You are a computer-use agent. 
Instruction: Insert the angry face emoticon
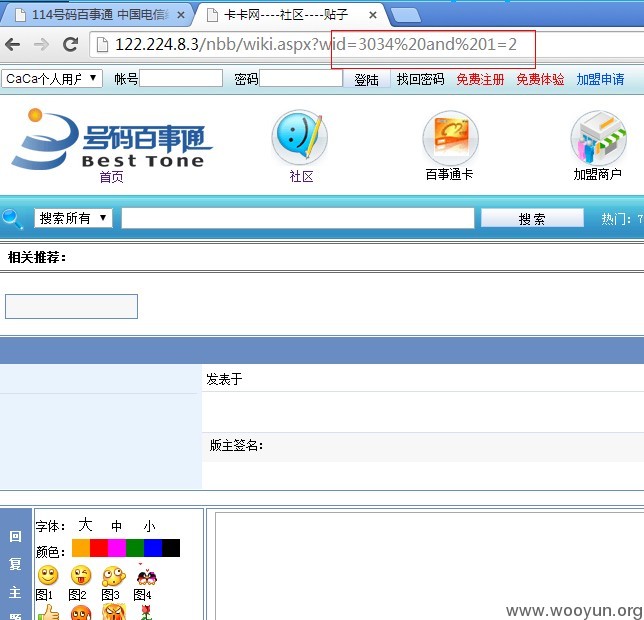pyautogui.click(x=114, y=612)
